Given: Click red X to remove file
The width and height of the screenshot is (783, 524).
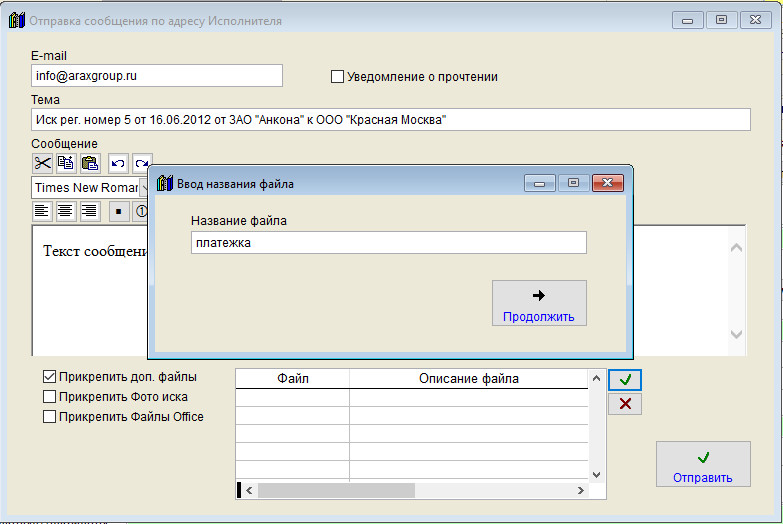Looking at the screenshot, I should 625,404.
